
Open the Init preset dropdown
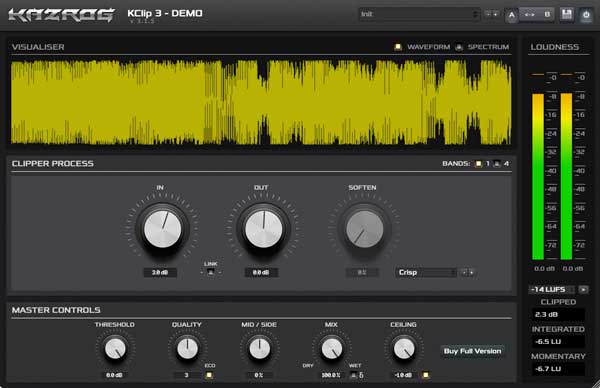419,14
